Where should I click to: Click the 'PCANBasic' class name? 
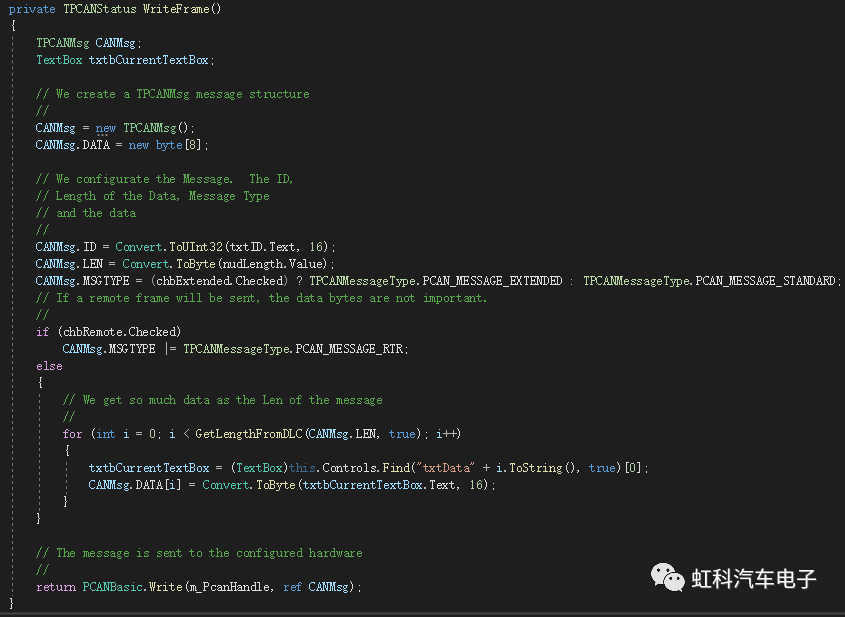(x=113, y=587)
